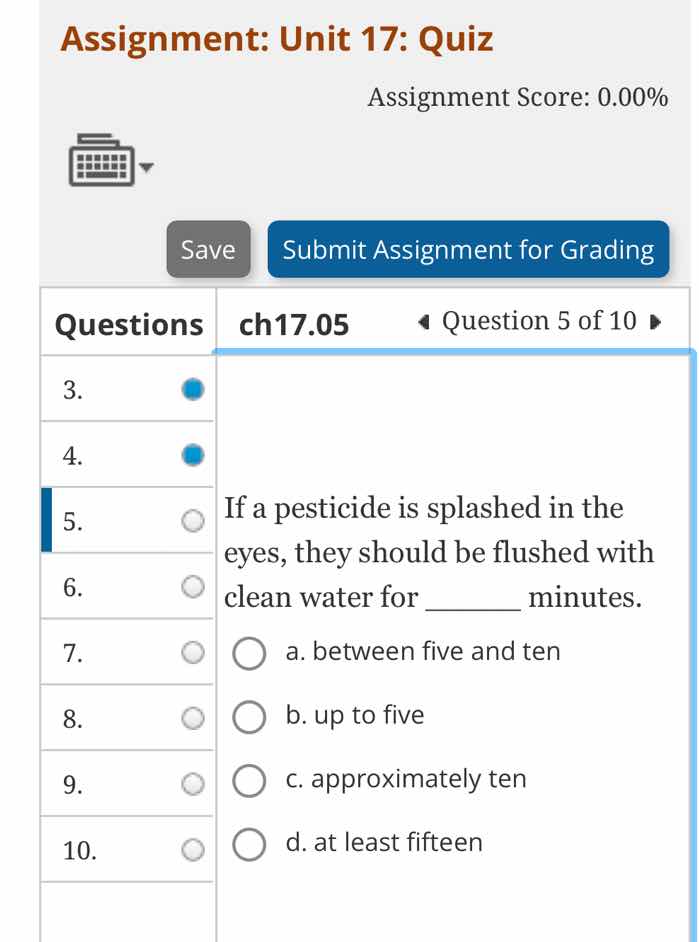Click the unanswered status circle beside question 10
699x942 pixels.
point(192,850)
